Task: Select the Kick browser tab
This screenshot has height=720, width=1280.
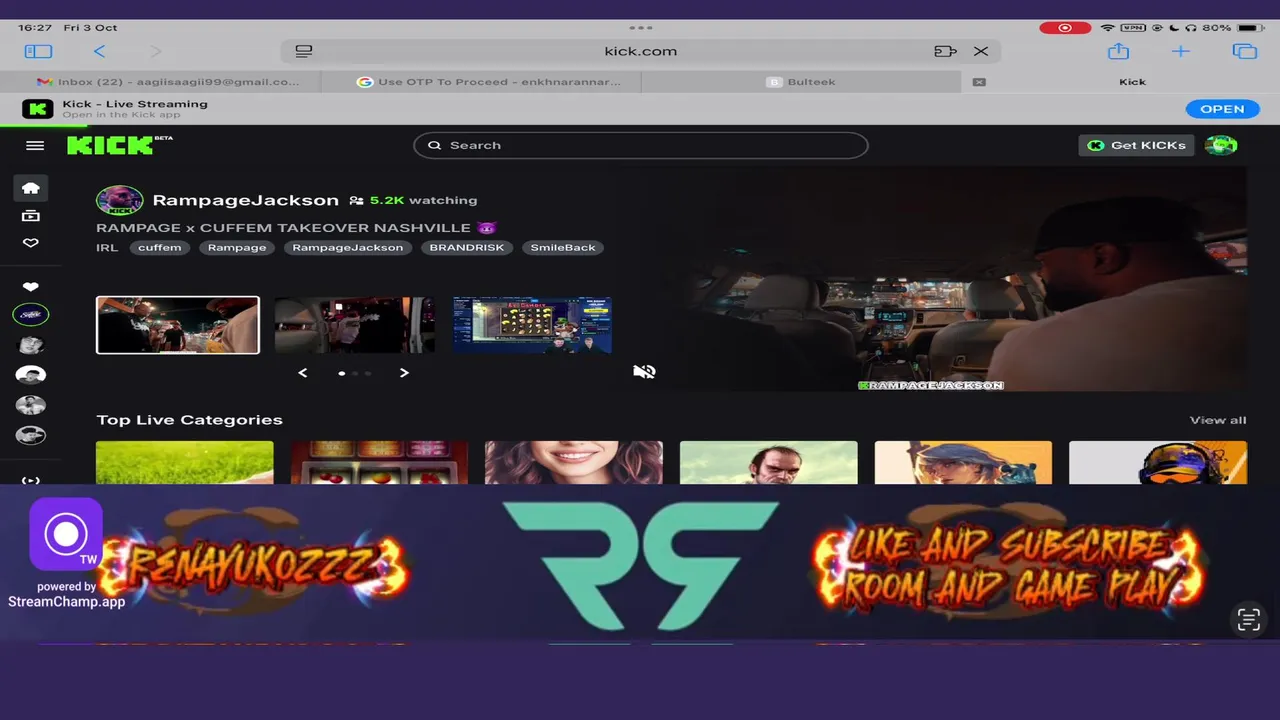Action: [x=1132, y=82]
